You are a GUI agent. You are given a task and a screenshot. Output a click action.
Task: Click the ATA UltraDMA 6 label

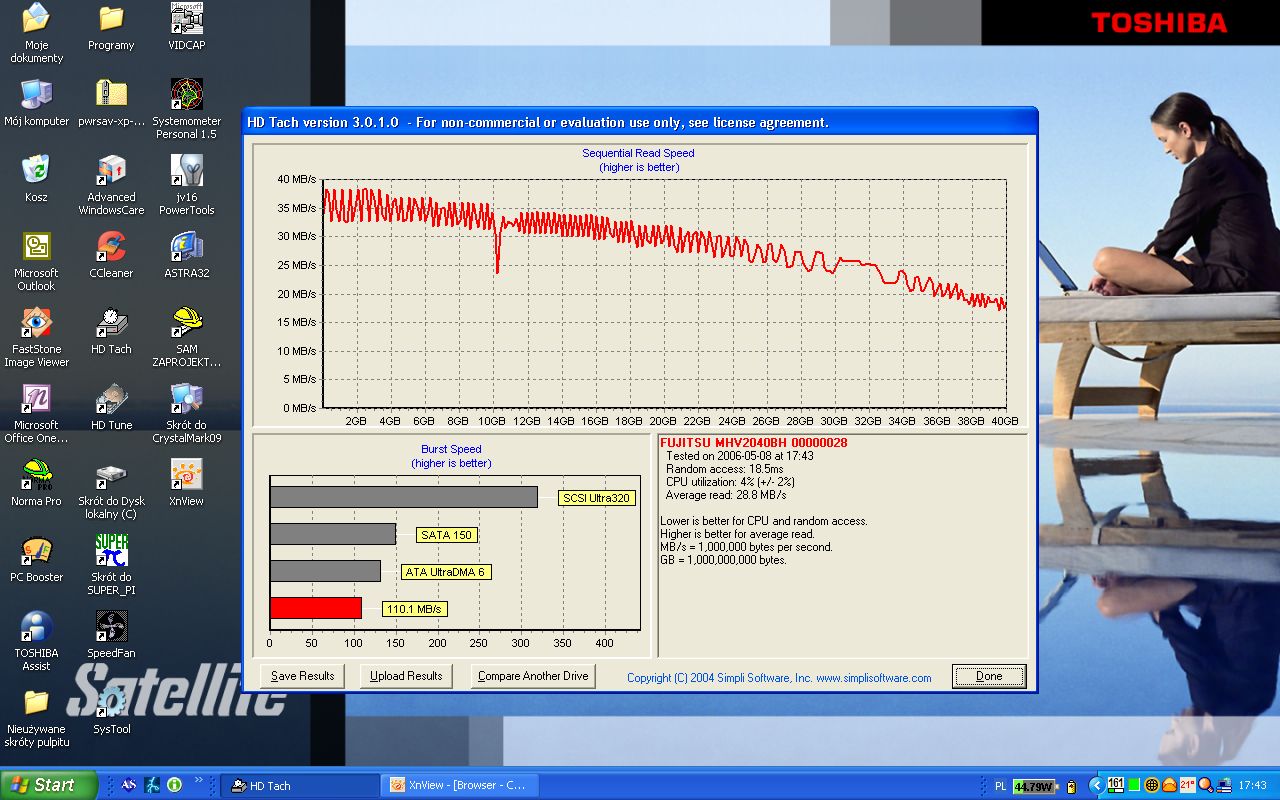click(446, 572)
